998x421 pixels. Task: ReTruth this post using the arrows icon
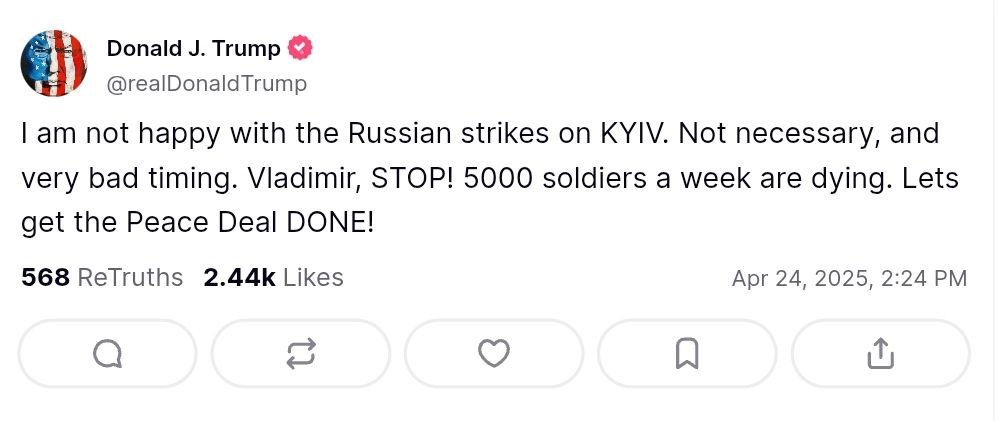point(300,353)
